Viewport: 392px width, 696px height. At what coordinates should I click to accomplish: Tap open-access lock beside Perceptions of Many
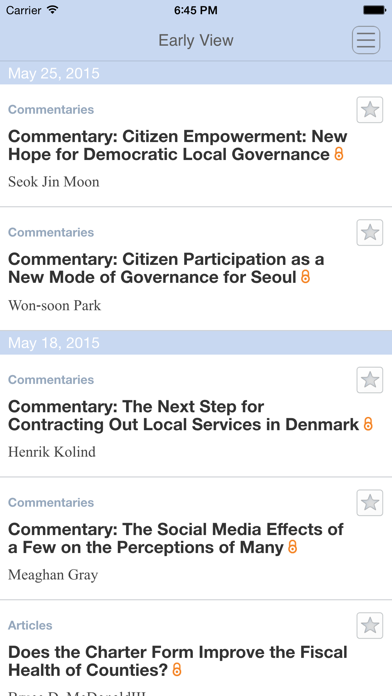tap(292, 547)
